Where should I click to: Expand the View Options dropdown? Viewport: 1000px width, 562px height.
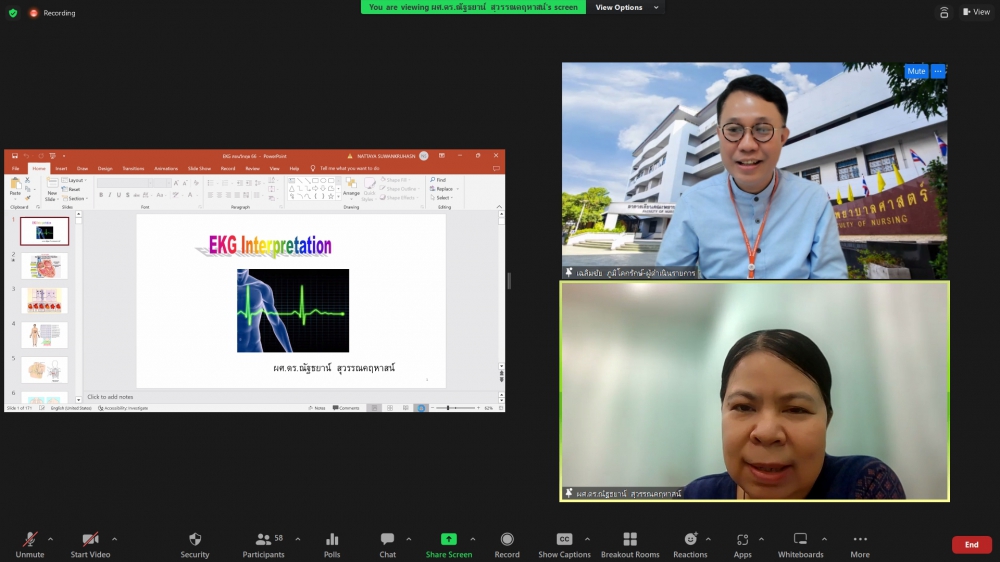click(627, 7)
